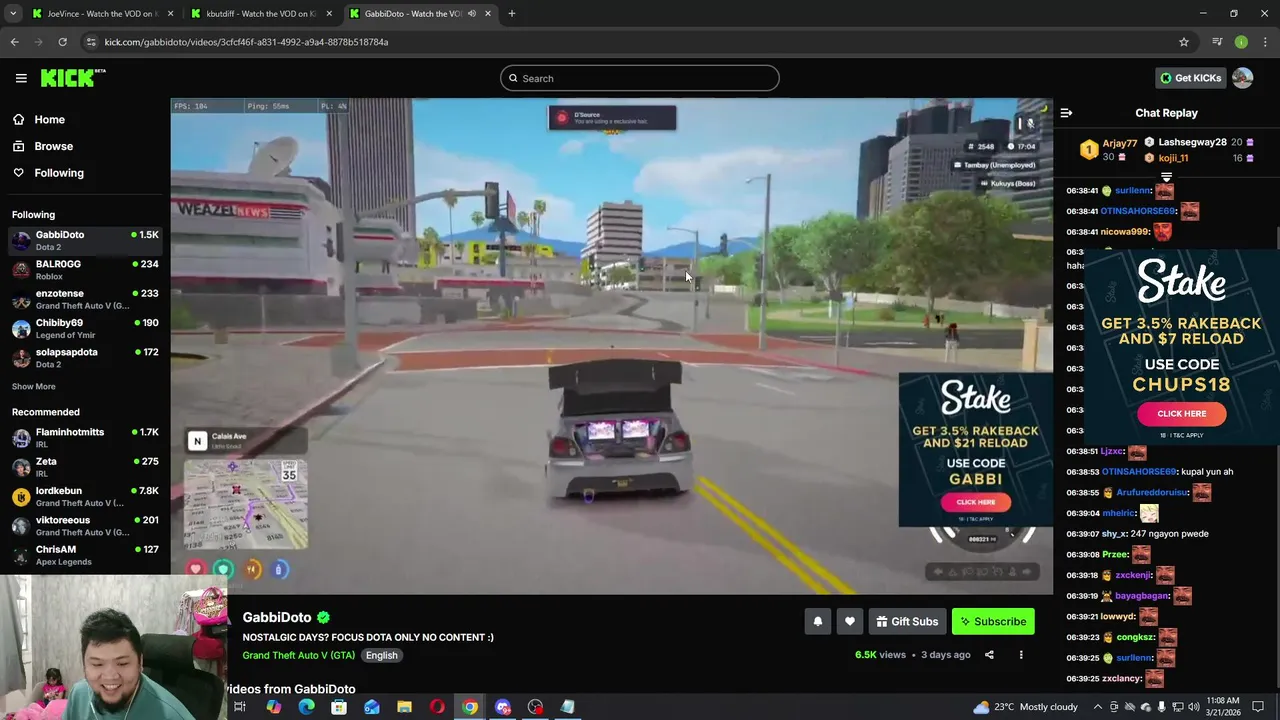Open Flaminhotmitts recommended channel
The width and height of the screenshot is (1280, 720).
85,438
